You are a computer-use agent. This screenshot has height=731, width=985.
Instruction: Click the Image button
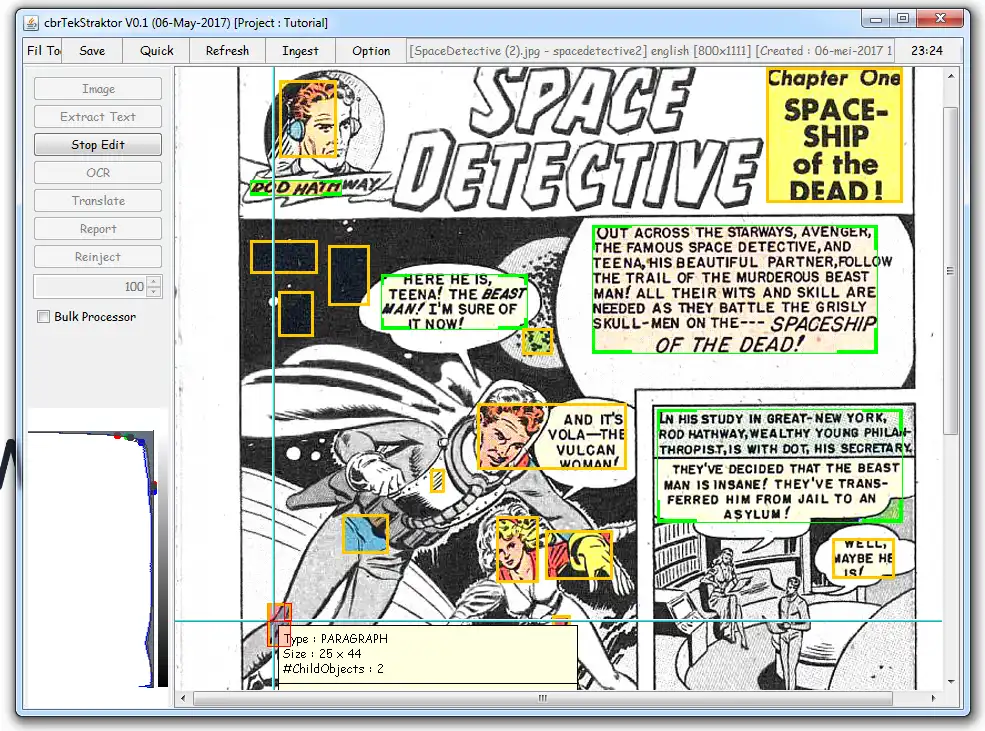(98, 89)
